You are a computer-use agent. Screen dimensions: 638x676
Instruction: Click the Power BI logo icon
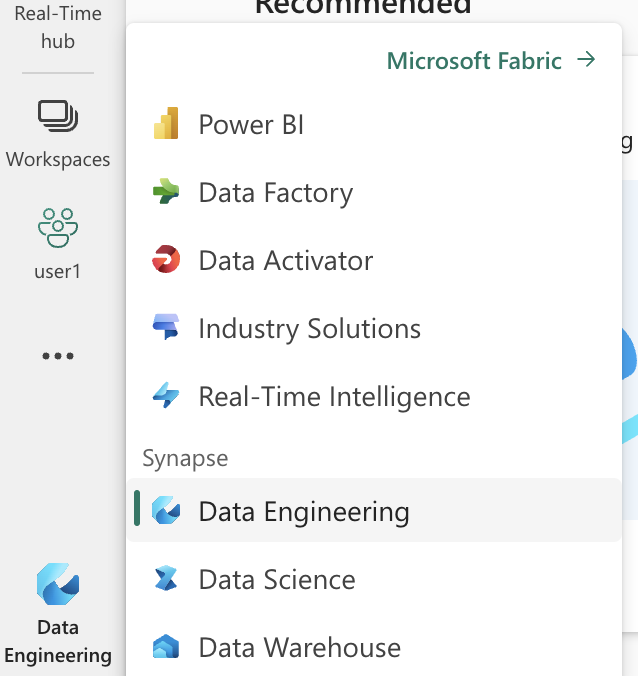[166, 123]
